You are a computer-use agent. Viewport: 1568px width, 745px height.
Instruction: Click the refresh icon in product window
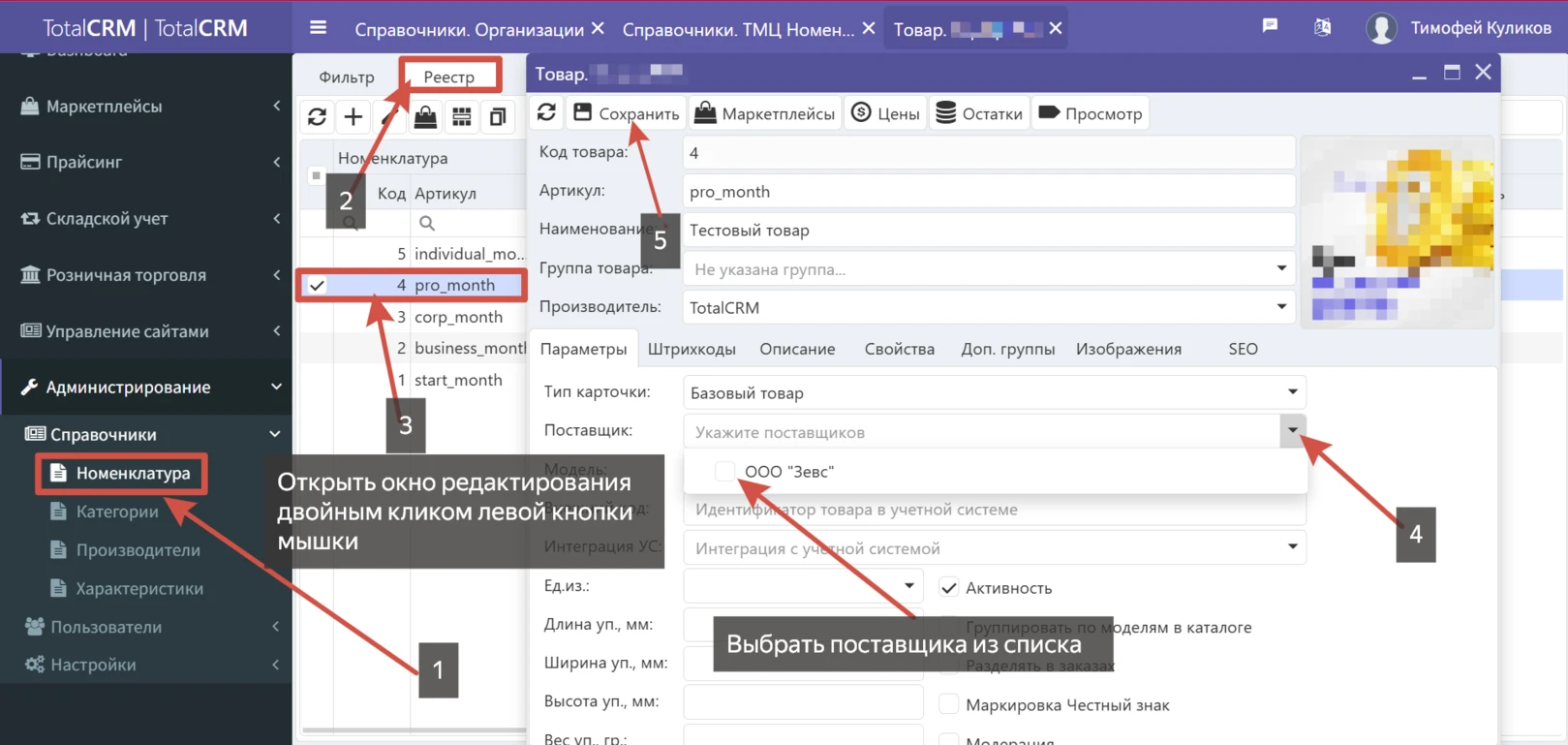pos(546,112)
